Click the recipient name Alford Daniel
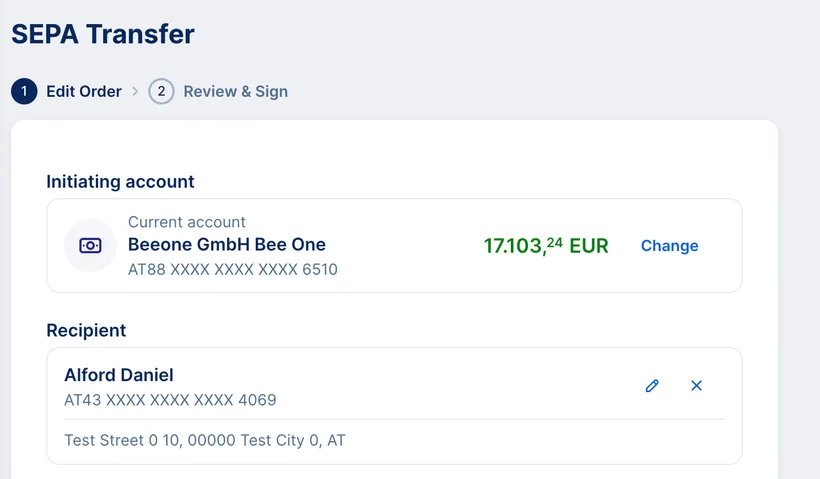Image resolution: width=820 pixels, height=479 pixels. tap(119, 375)
